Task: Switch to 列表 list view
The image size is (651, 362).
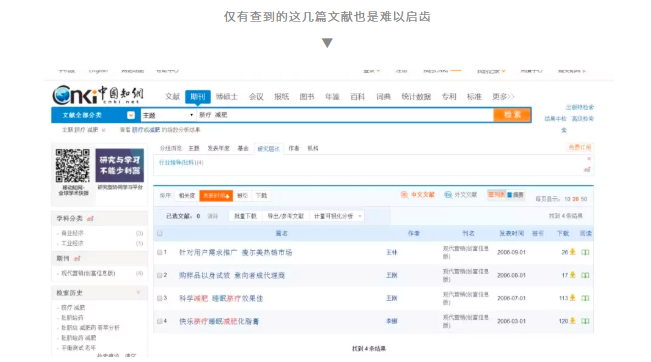Action: pyautogui.click(x=497, y=195)
